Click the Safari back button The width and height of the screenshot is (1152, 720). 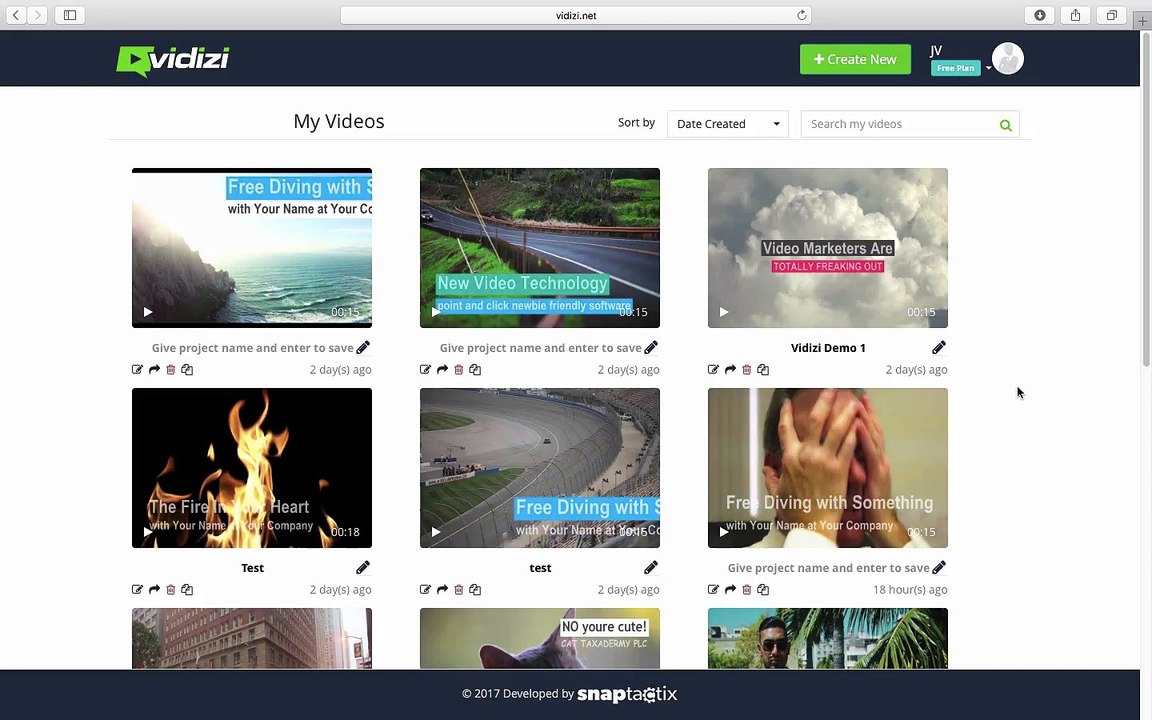(16, 15)
